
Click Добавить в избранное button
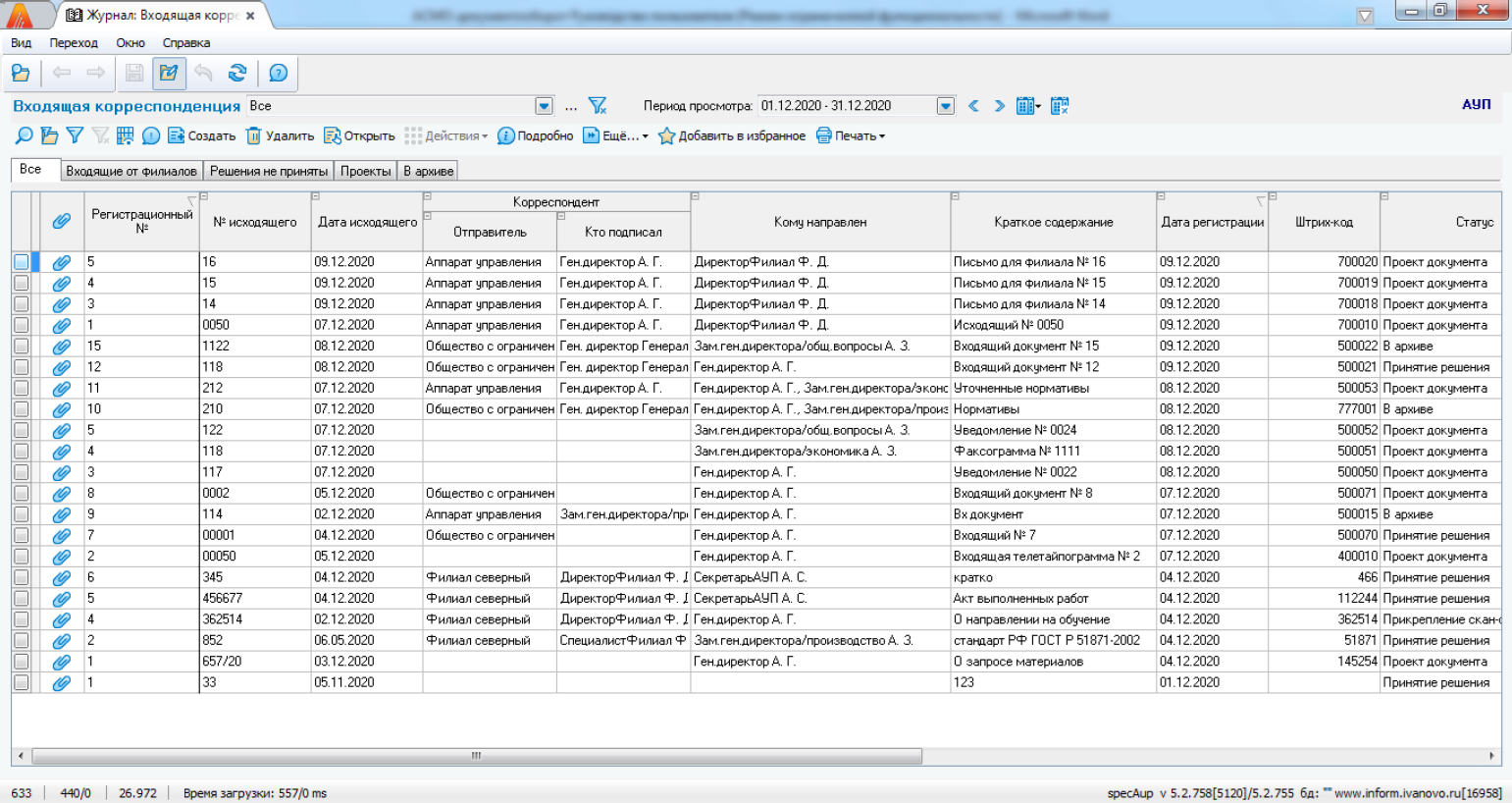[732, 136]
